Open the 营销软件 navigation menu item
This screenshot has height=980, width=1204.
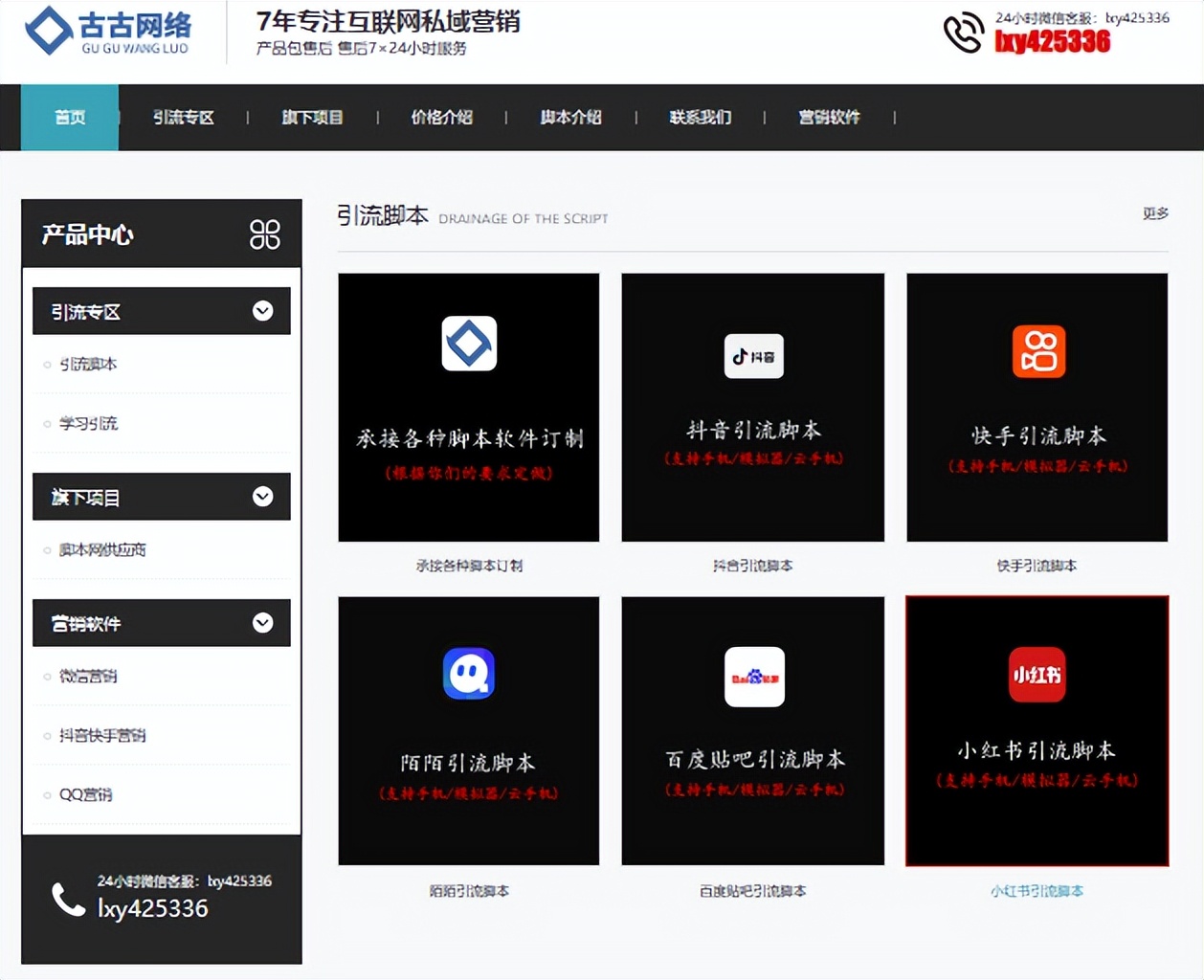click(829, 117)
